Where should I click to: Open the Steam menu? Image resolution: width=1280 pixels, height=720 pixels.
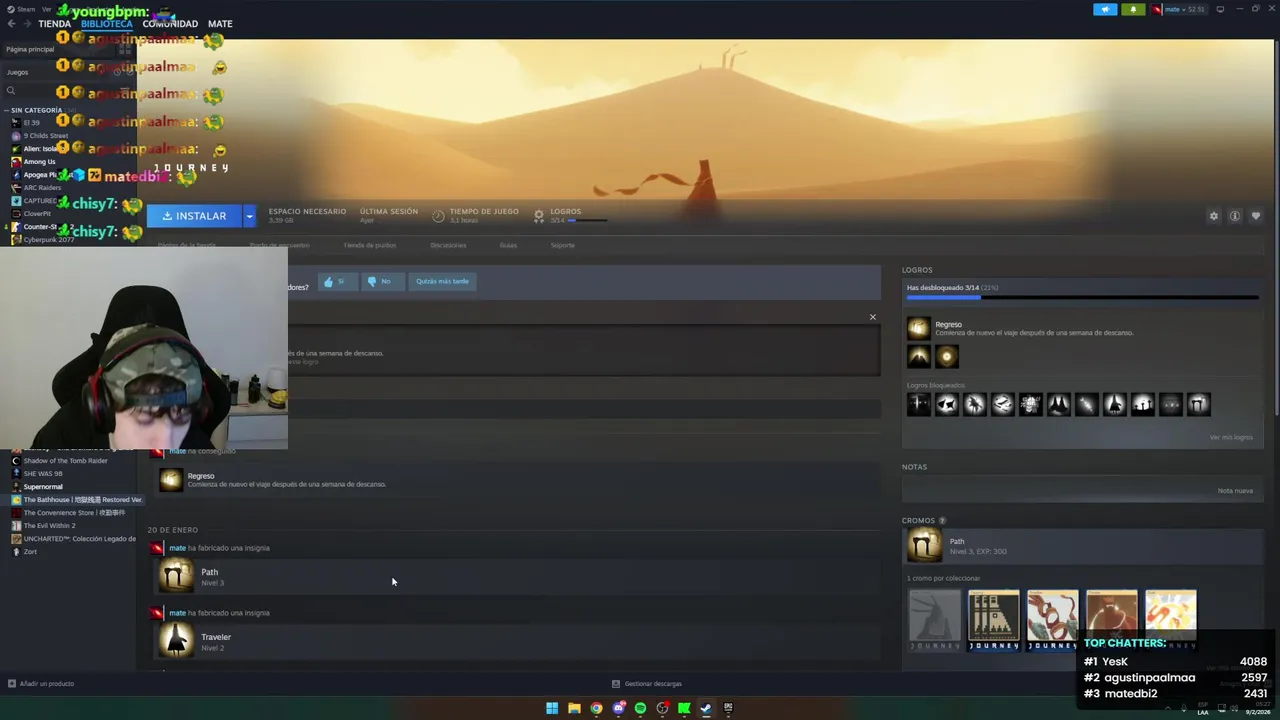(x=22, y=9)
